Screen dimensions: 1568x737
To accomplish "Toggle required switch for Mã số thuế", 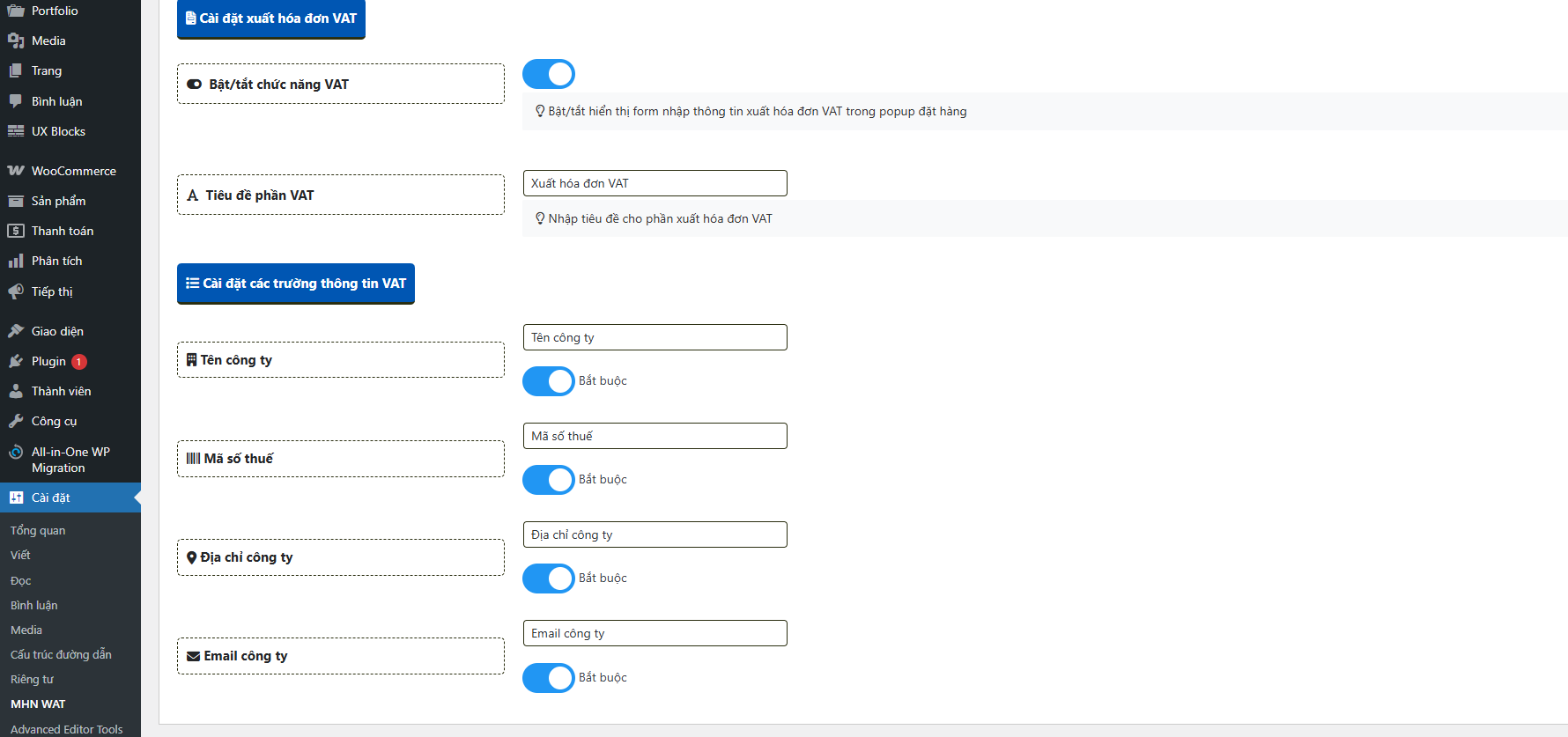I will [x=548, y=480].
